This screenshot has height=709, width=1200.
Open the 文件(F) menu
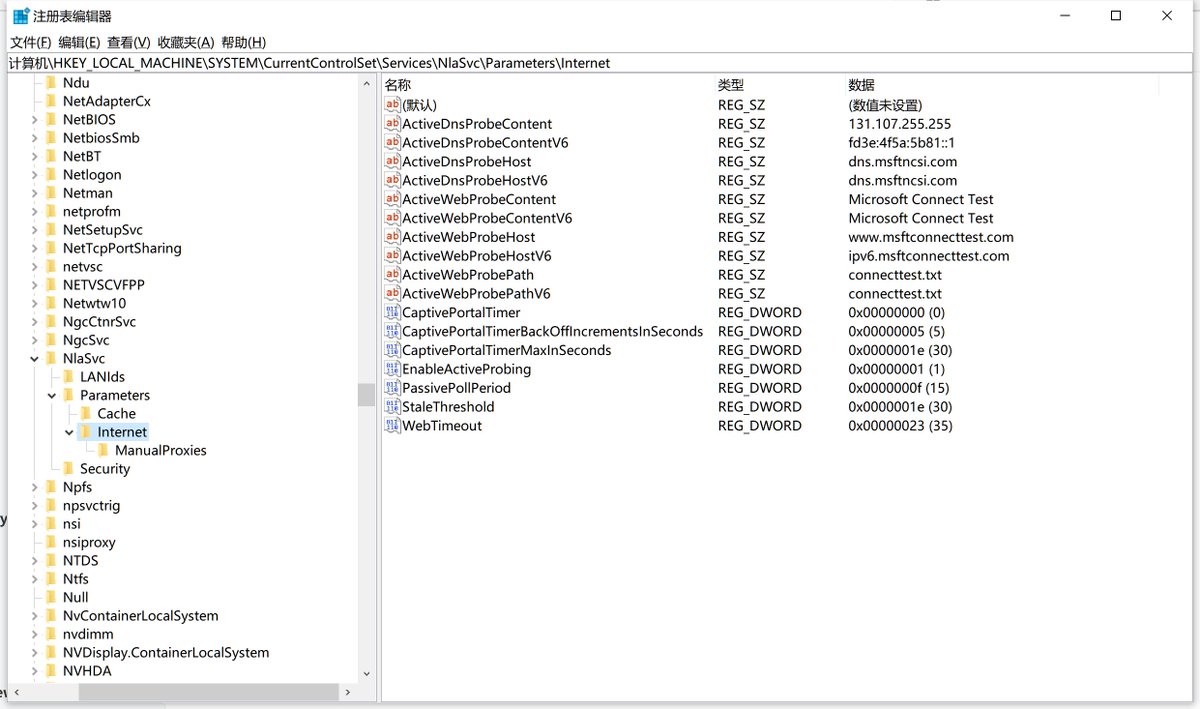tap(31, 42)
